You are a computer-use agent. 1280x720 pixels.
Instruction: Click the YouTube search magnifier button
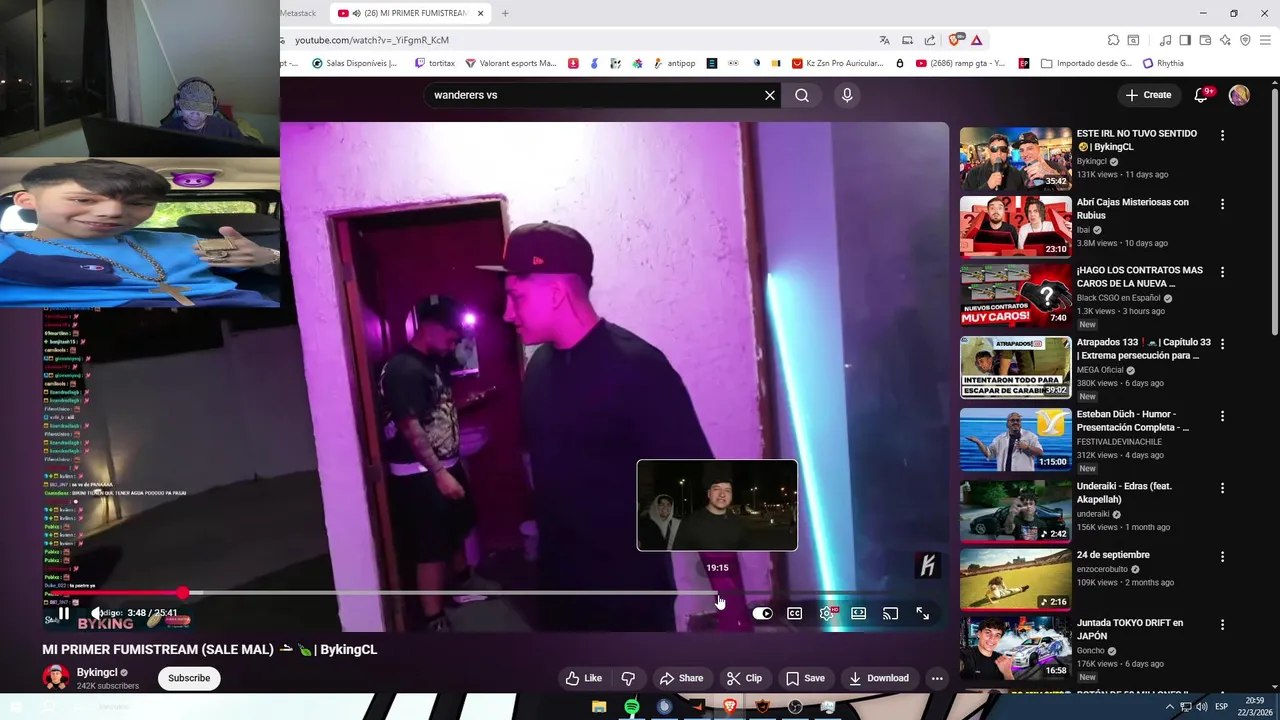[802, 95]
